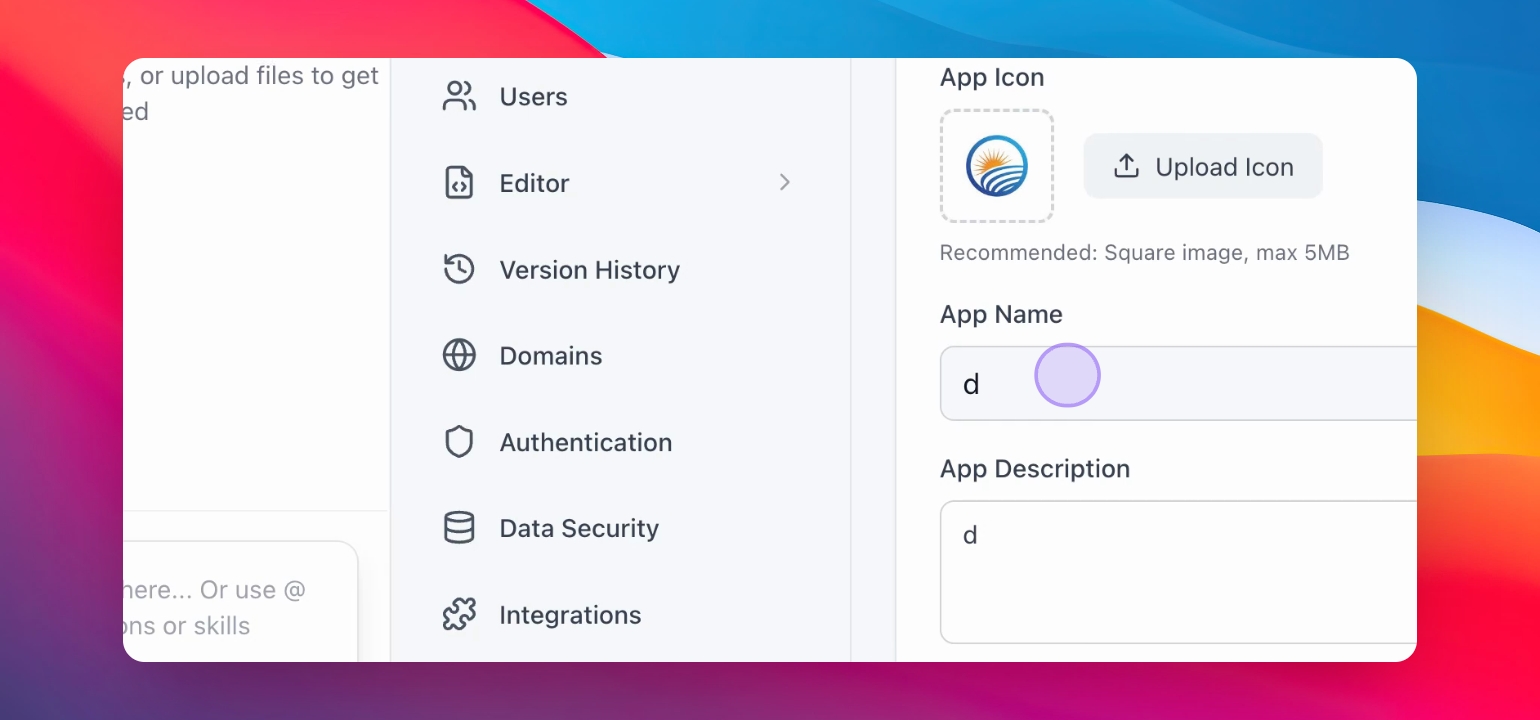Navigate to Integrations section
Image resolution: width=1540 pixels, height=720 pixels.
570,615
